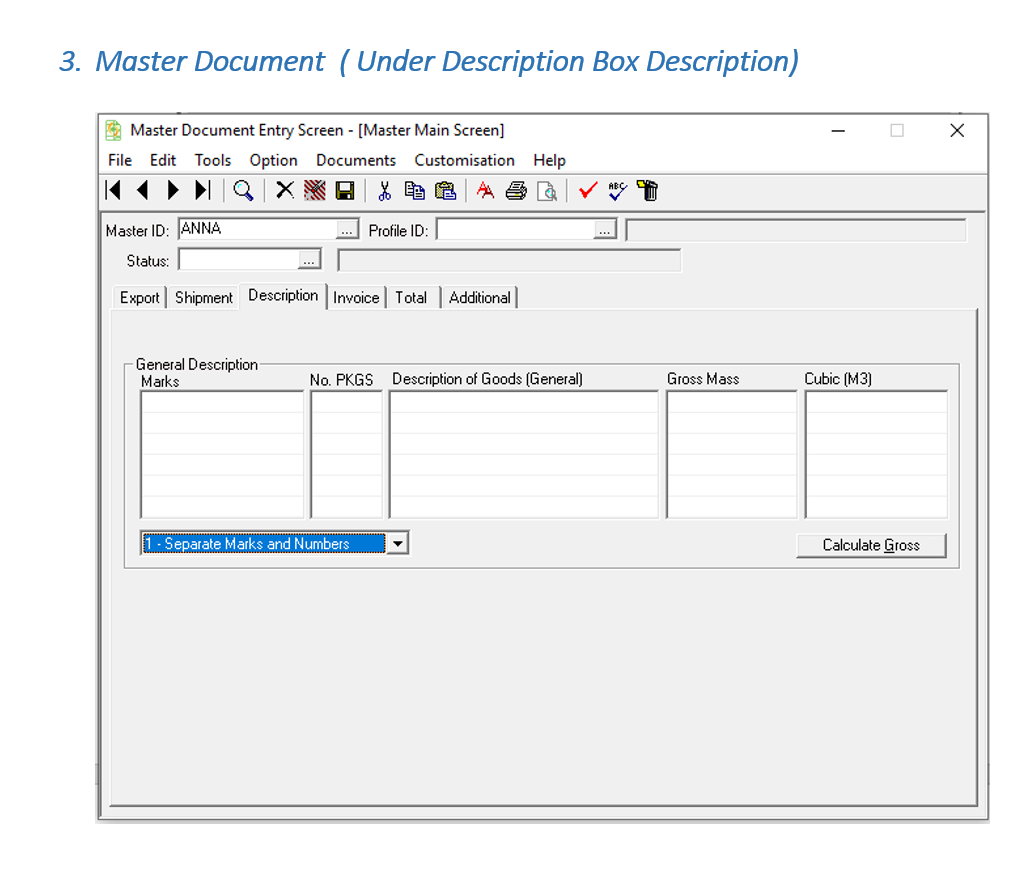Open the Customisation menu
Viewport: 1026px width, 874px height.
(464, 160)
